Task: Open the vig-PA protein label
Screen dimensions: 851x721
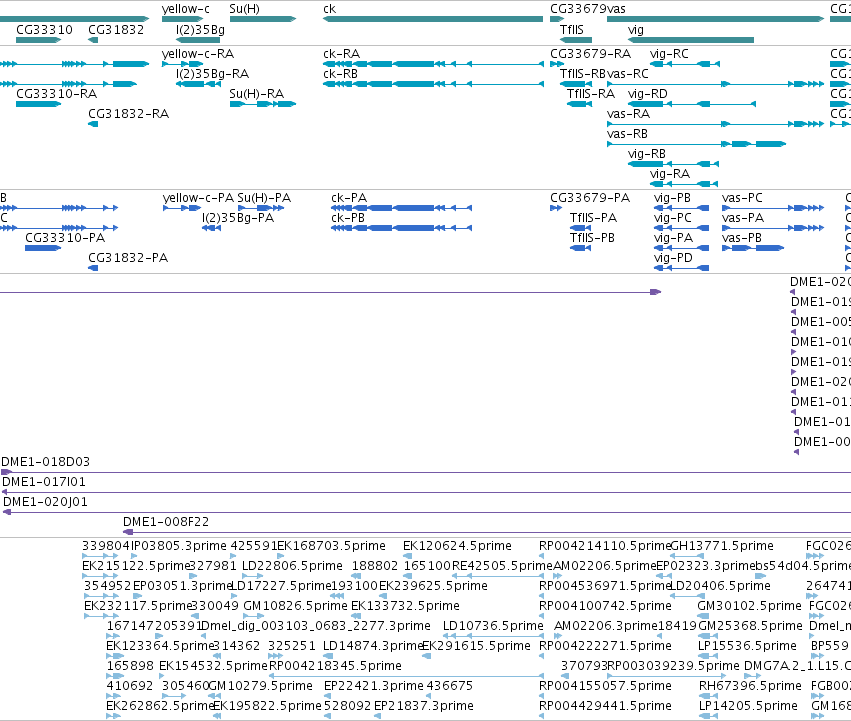Action: (x=673, y=239)
